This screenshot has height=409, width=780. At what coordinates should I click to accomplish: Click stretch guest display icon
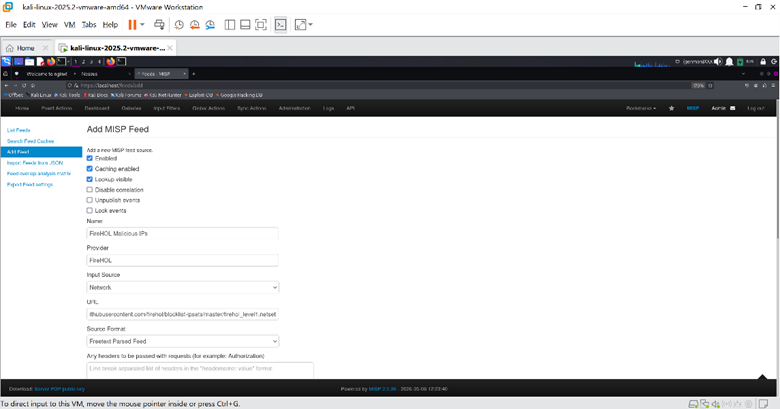click(300, 25)
